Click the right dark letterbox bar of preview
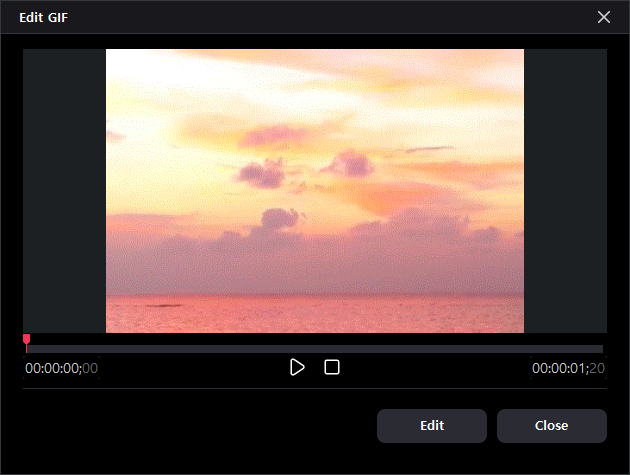The height and width of the screenshot is (475, 630). point(565,190)
